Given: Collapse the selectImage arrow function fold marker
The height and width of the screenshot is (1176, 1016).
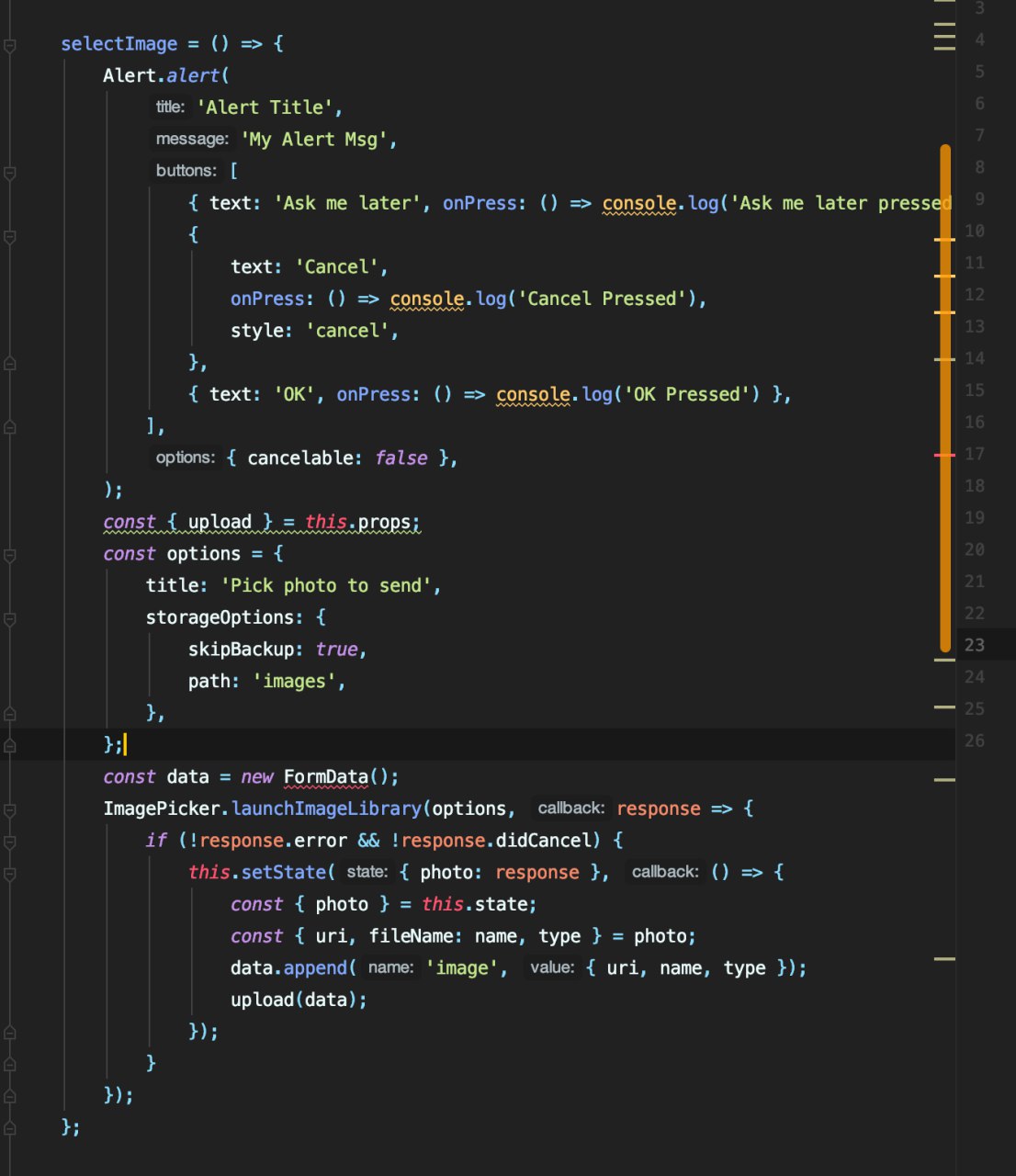Looking at the screenshot, I should 9,45.
